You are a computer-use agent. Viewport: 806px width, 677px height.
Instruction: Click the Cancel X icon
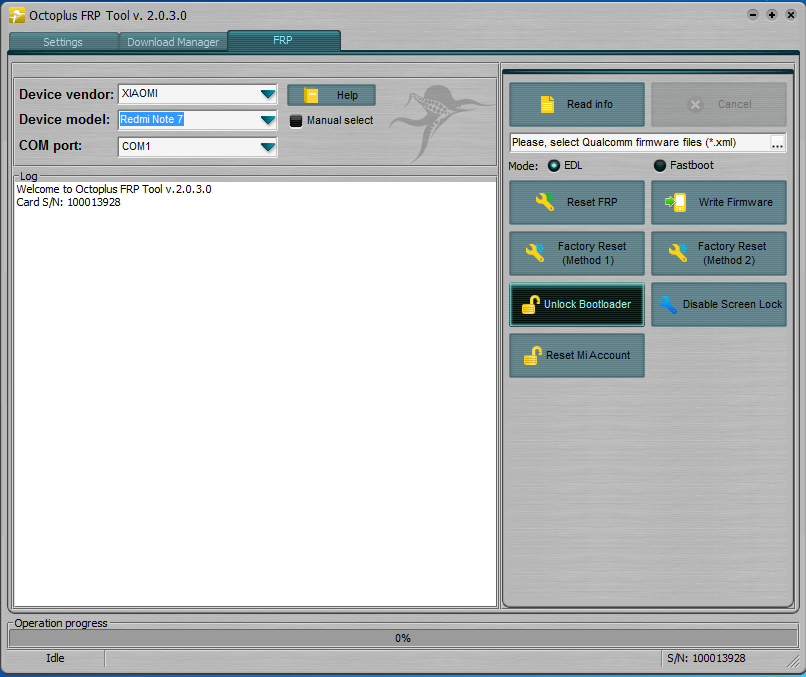point(695,104)
